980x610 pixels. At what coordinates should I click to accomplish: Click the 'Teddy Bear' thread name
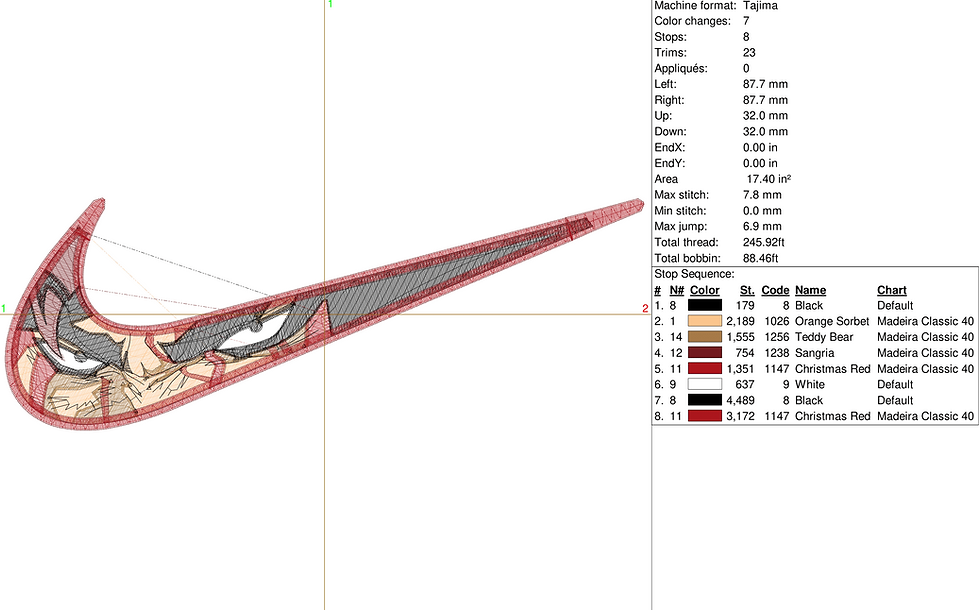click(x=823, y=337)
